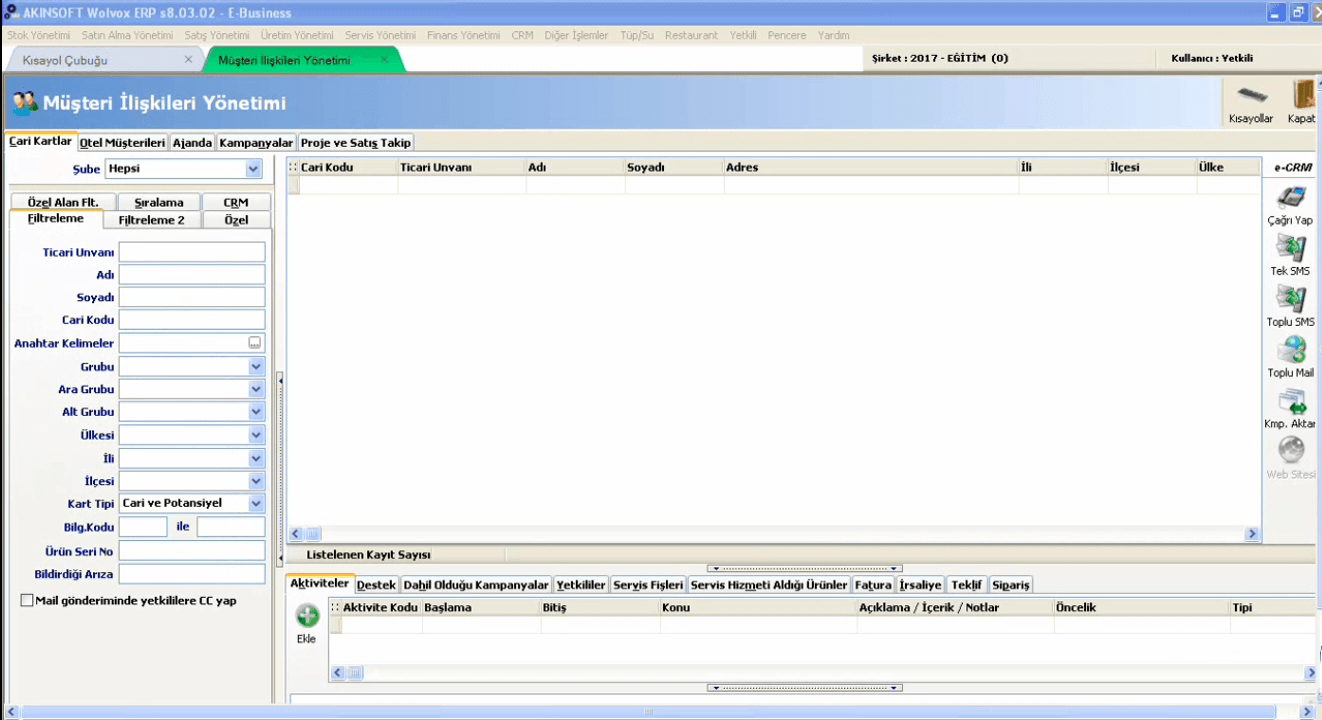Click the Ekle green plus icon
This screenshot has height=720, width=1322.
click(307, 617)
